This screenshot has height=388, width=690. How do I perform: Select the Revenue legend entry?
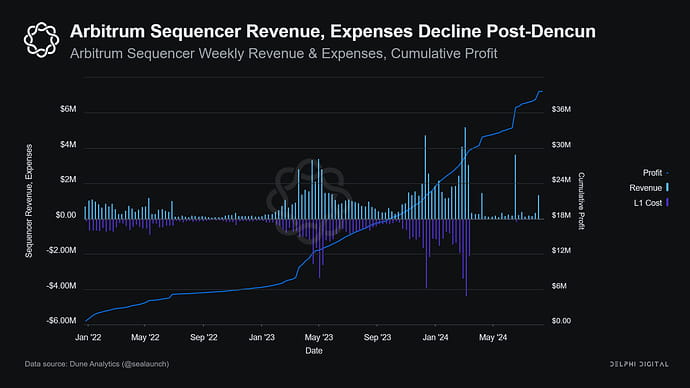tap(649, 188)
